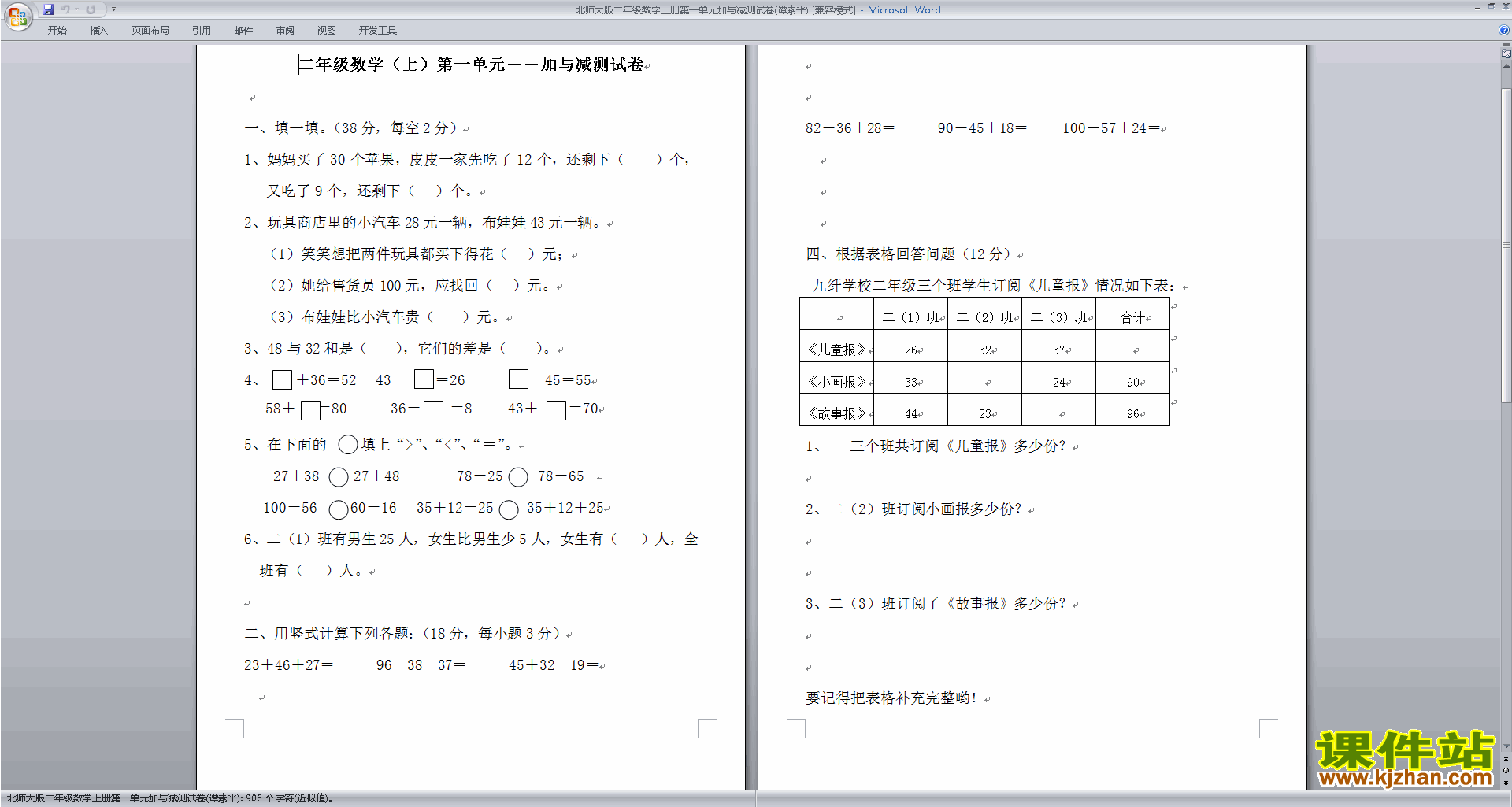Click the empty 儿童报 合计 cell
The width and height of the screenshot is (1512, 807).
(x=1133, y=346)
